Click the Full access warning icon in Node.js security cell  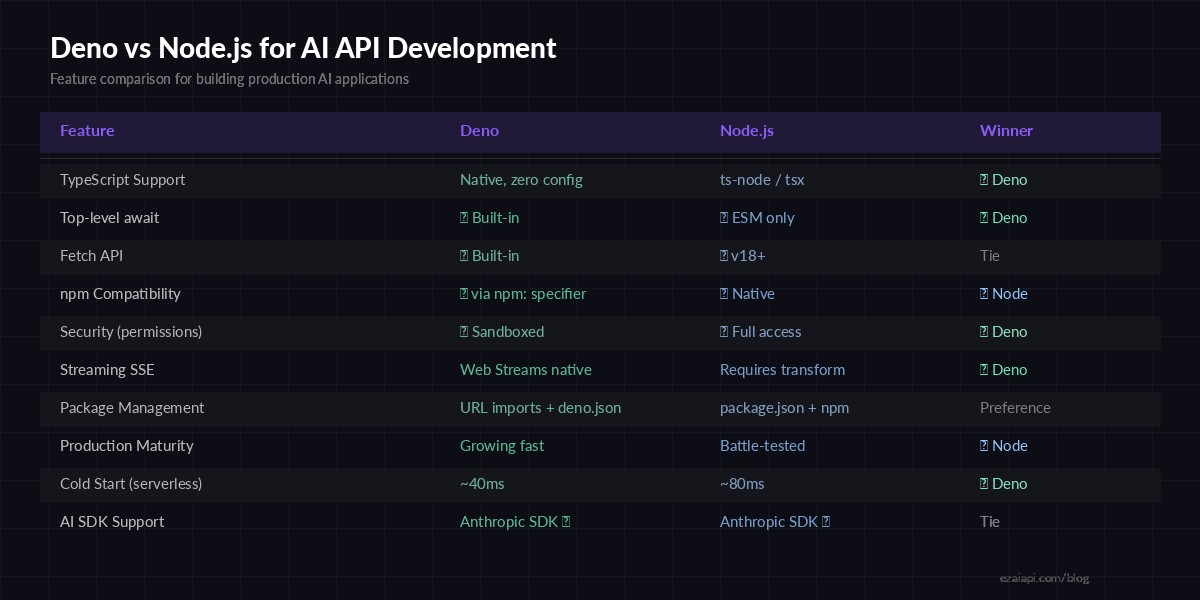point(725,331)
